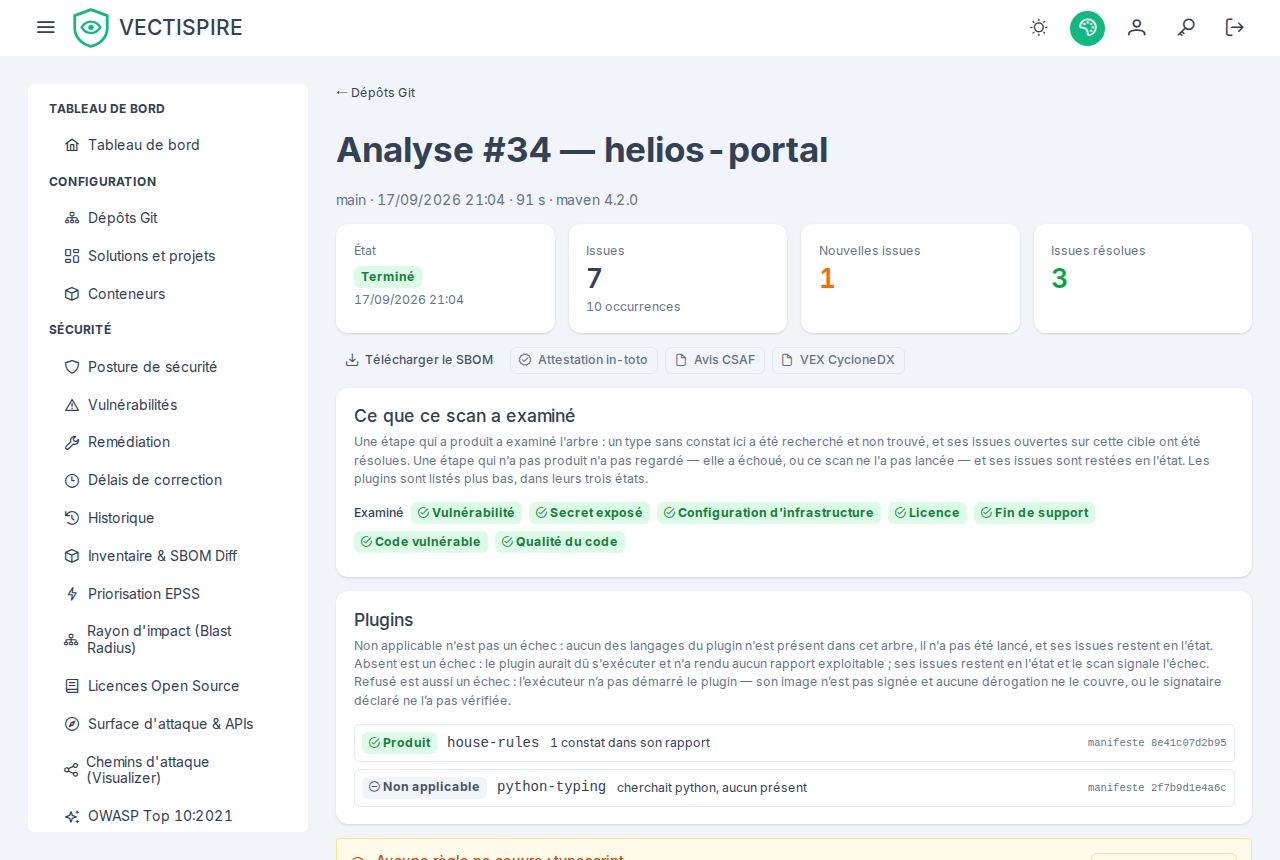
Task: Click the Délais de correction clock icon
Action: point(72,480)
